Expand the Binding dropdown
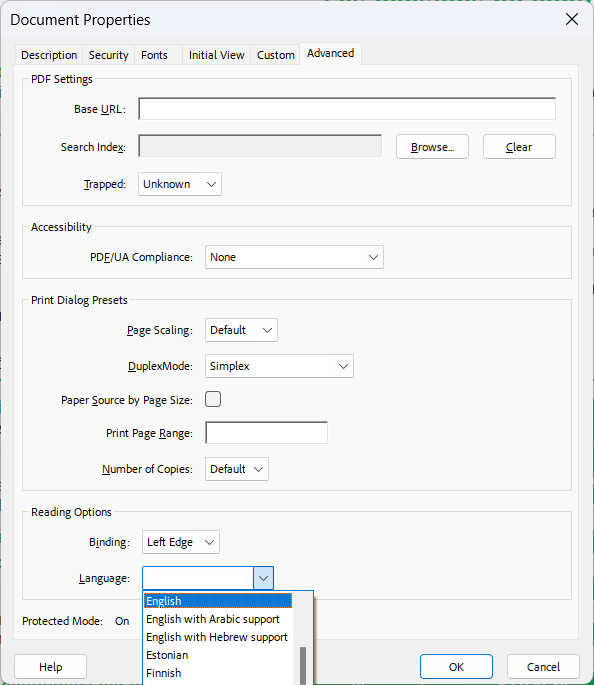594x685 pixels. pos(181,542)
